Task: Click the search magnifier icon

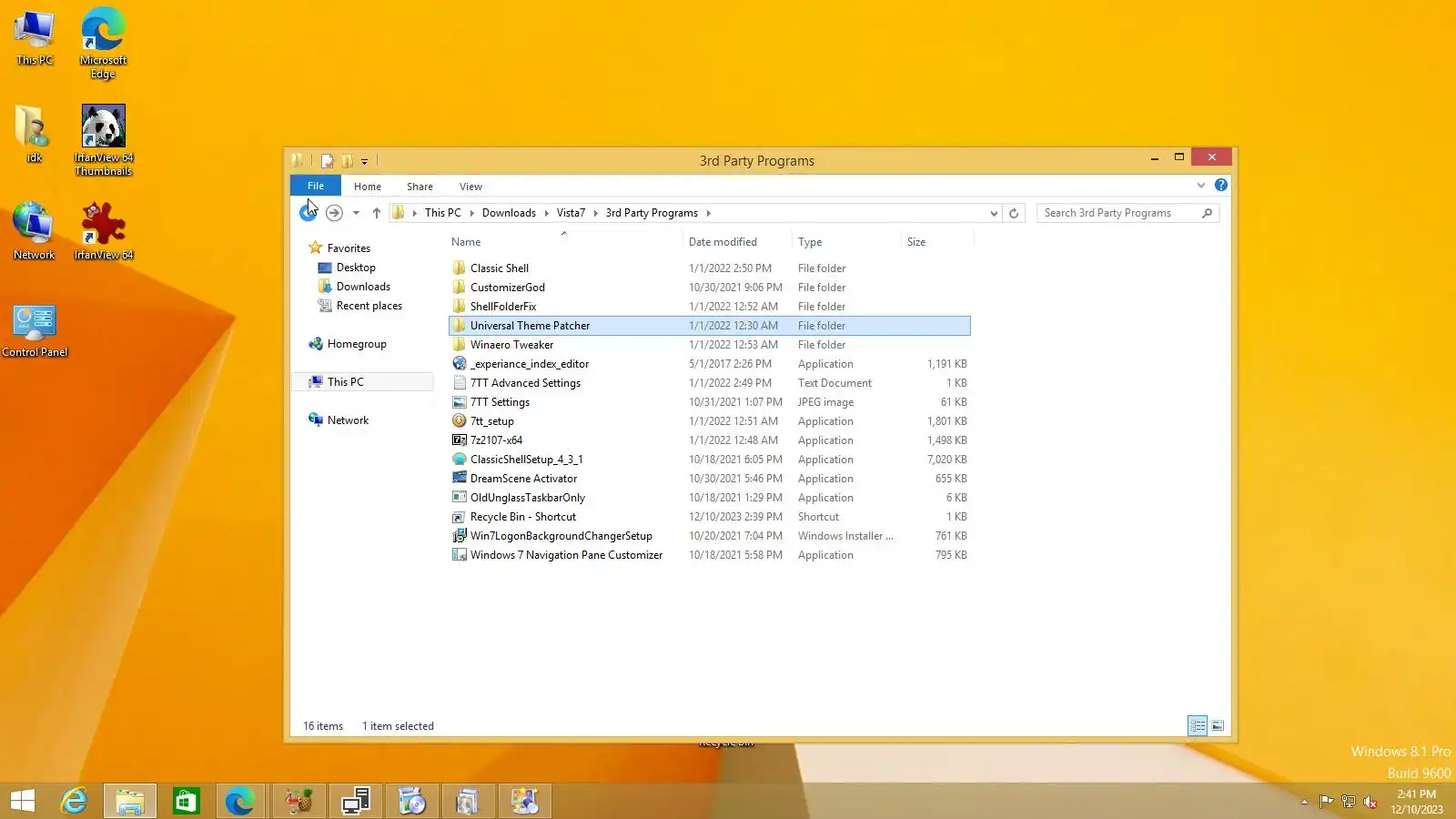Action: pos(1208,213)
